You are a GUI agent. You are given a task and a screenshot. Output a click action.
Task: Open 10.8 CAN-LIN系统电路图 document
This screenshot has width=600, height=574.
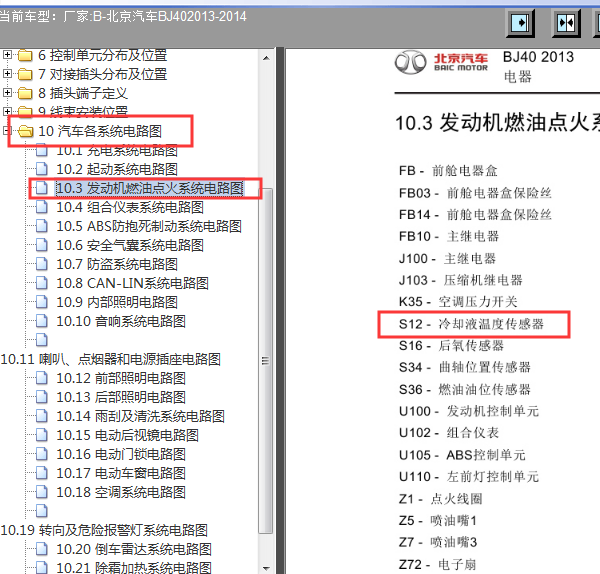click(x=132, y=283)
